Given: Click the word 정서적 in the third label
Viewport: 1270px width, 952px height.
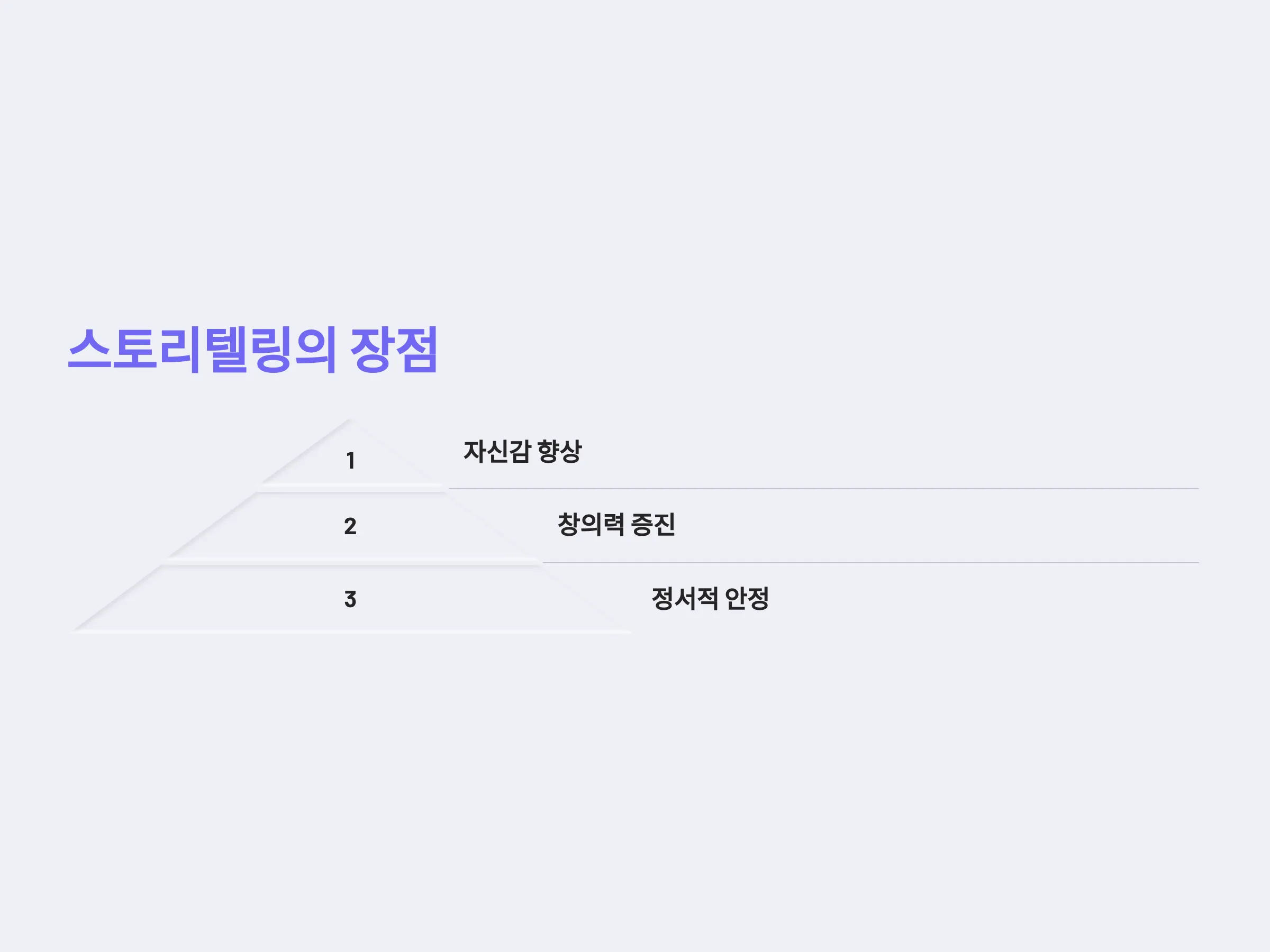Looking at the screenshot, I should [x=684, y=599].
